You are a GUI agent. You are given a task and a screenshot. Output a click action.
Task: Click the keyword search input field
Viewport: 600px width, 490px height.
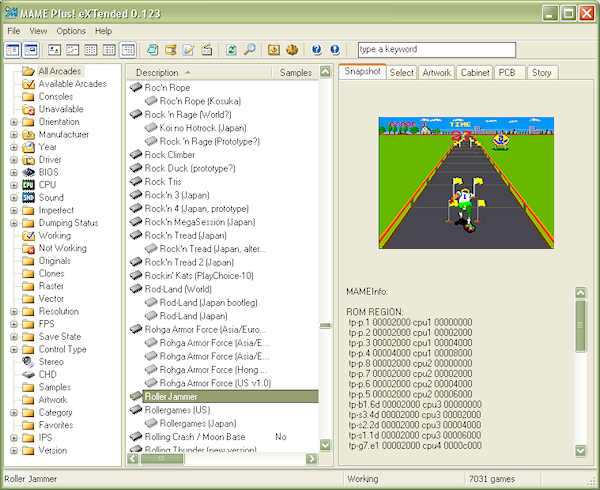[x=437, y=50]
